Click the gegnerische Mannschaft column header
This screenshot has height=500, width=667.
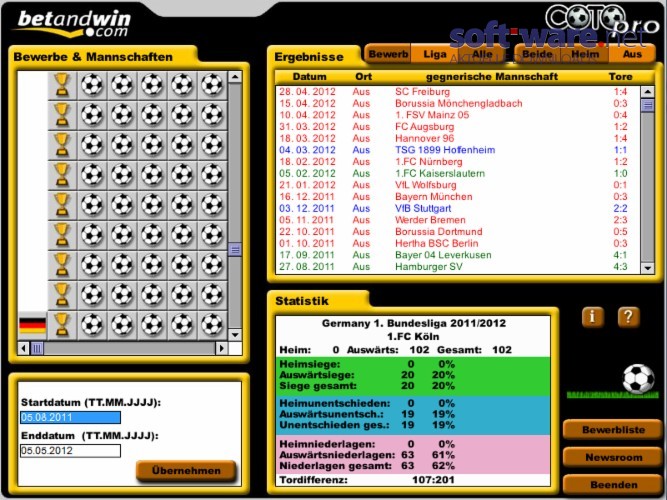492,77
